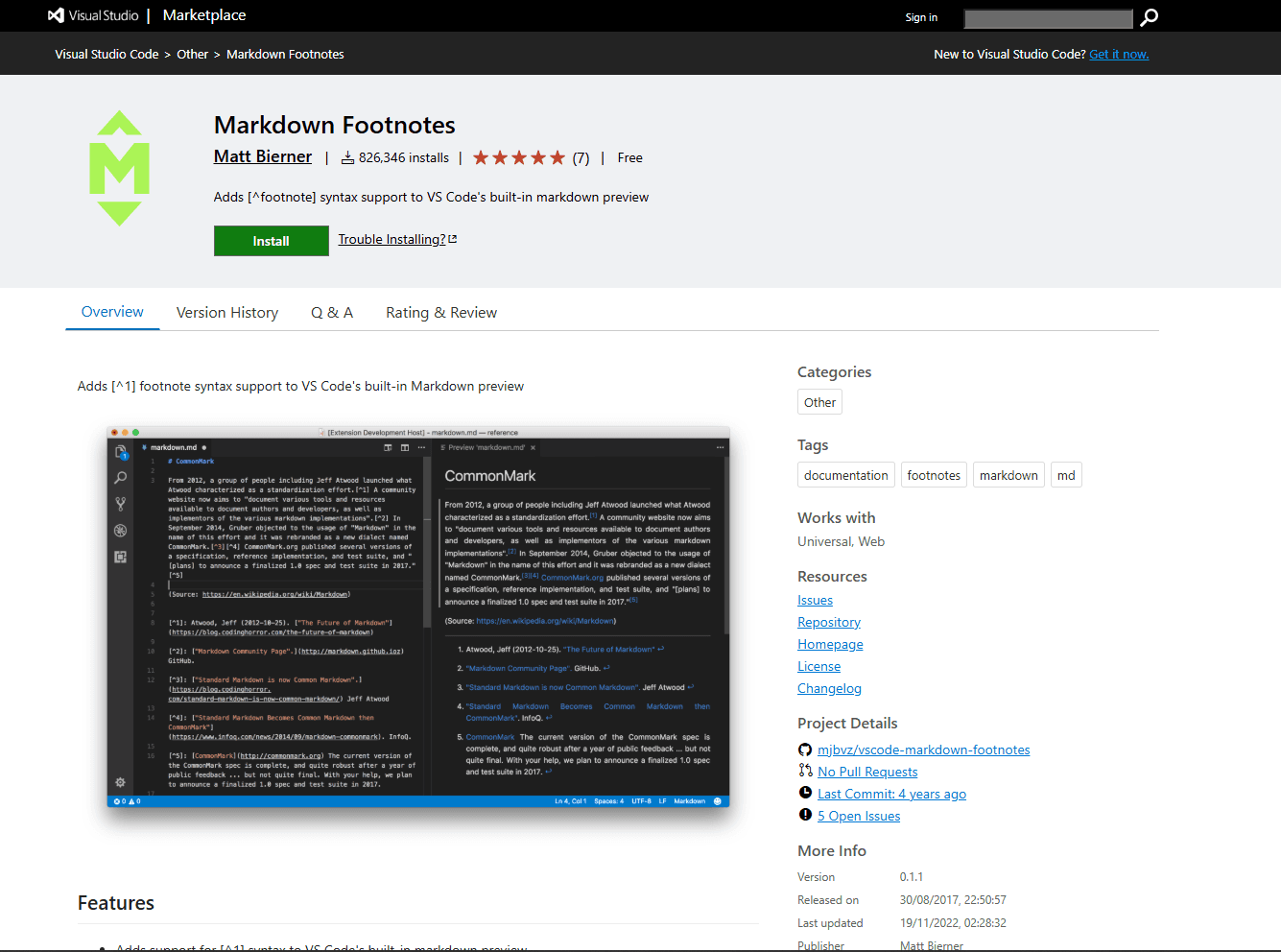Open the Repository resource link
The width and height of the screenshot is (1281, 952).
(829, 622)
